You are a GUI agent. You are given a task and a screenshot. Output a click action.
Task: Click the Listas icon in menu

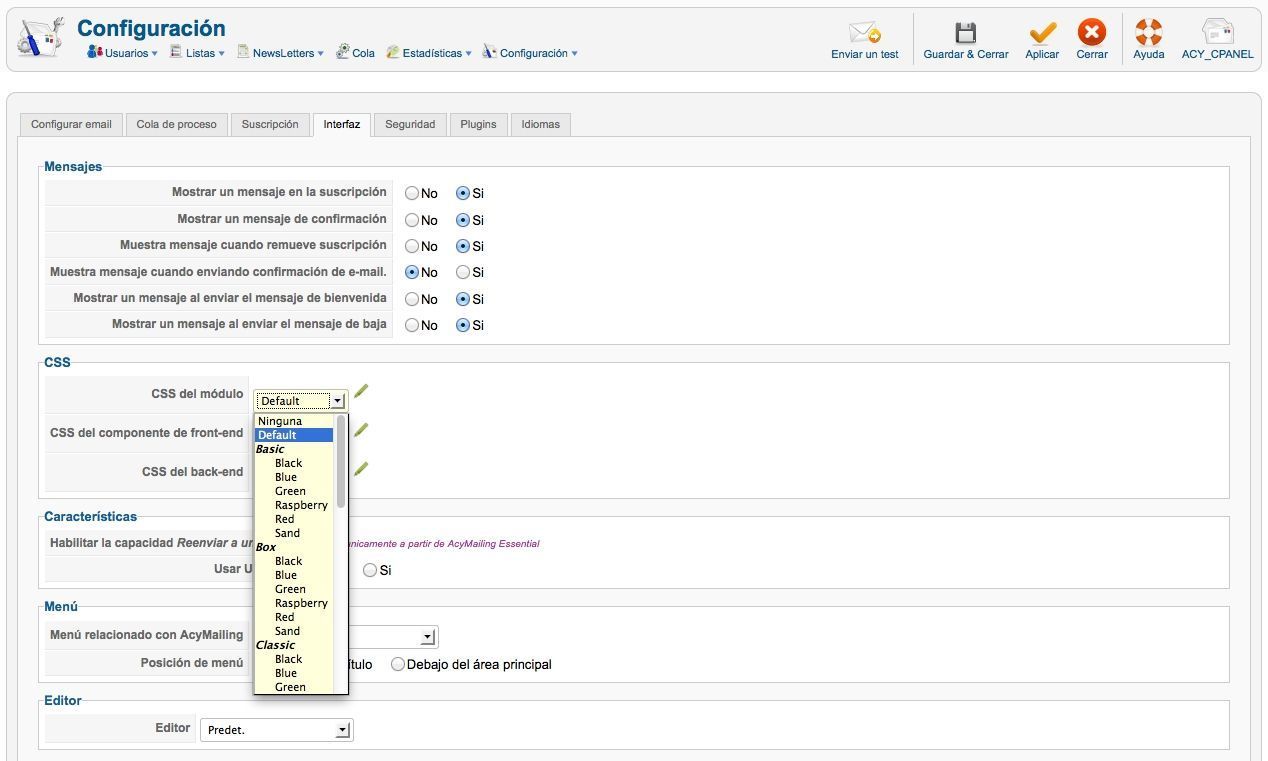[176, 52]
